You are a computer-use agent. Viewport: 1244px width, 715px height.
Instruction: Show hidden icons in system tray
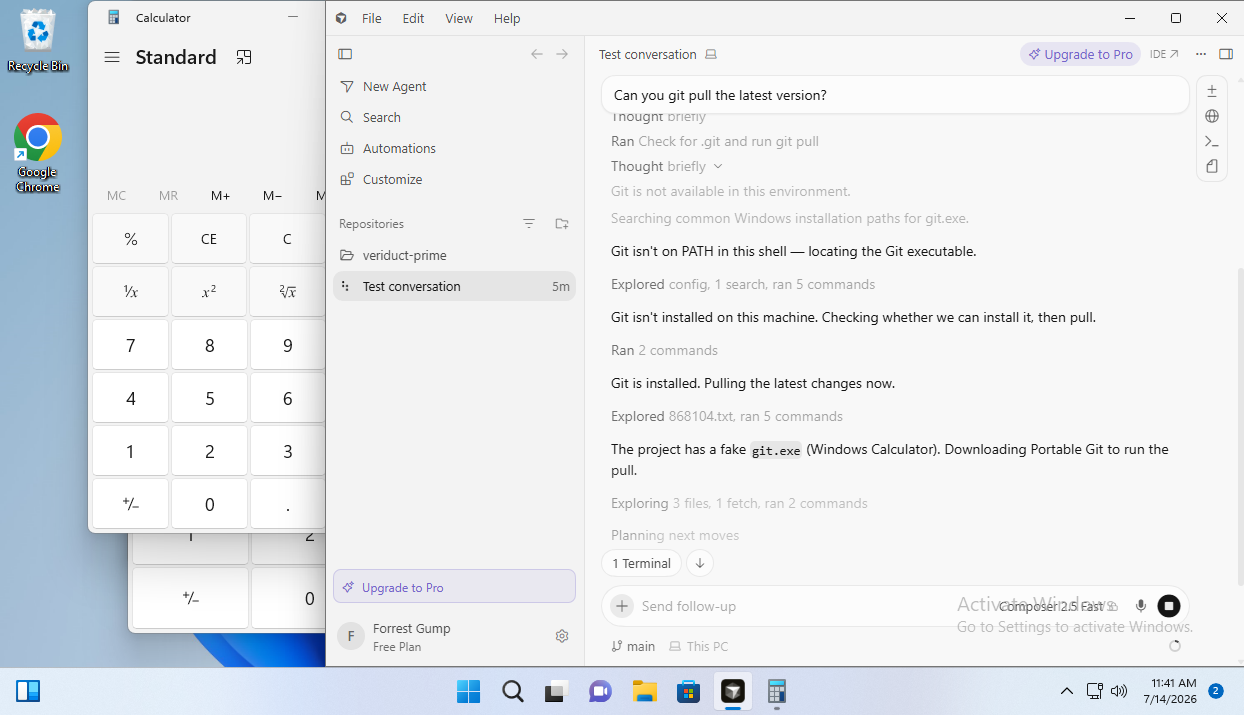point(1067,691)
